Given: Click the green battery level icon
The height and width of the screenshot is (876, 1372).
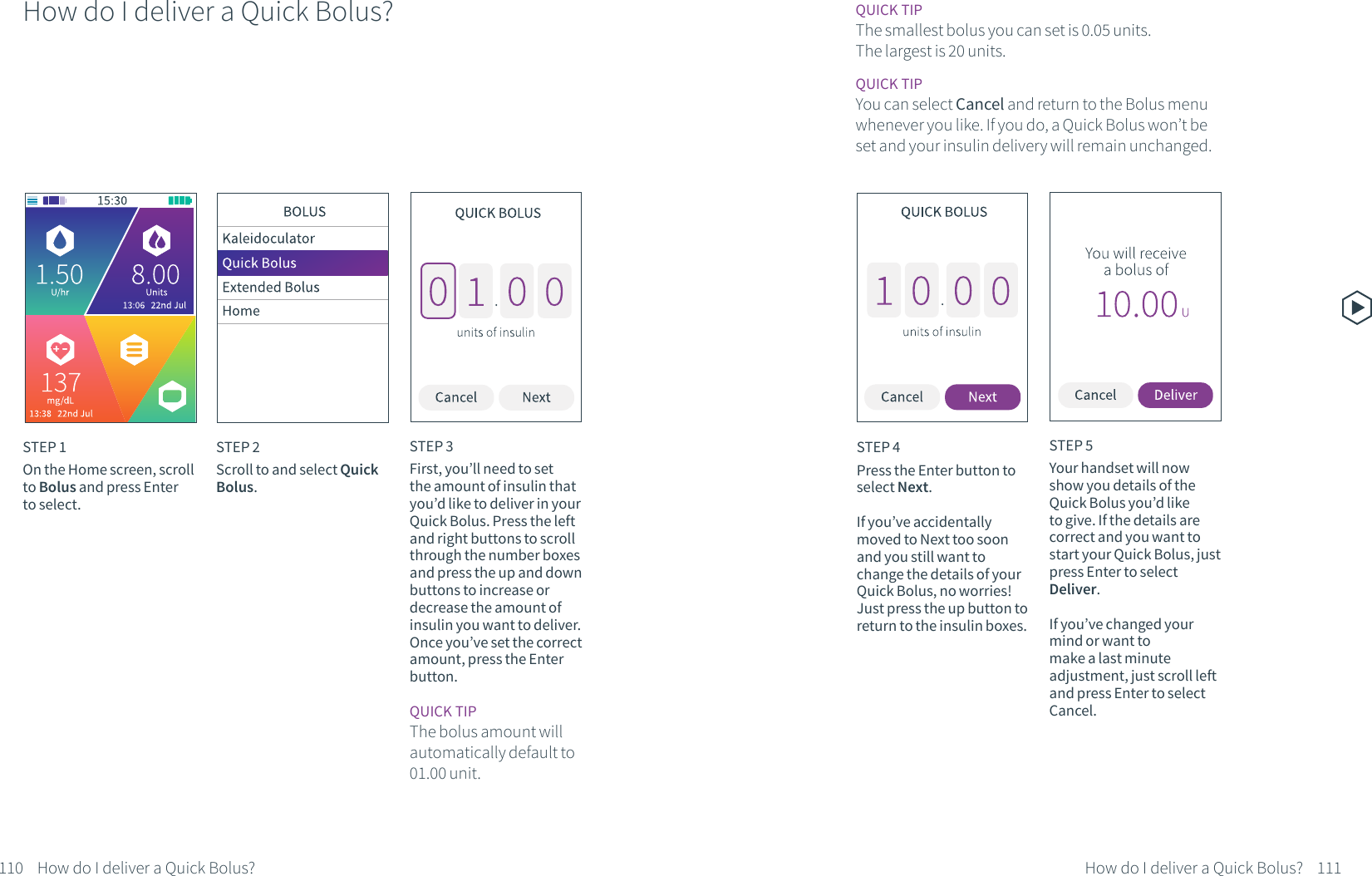Looking at the screenshot, I should click(179, 200).
